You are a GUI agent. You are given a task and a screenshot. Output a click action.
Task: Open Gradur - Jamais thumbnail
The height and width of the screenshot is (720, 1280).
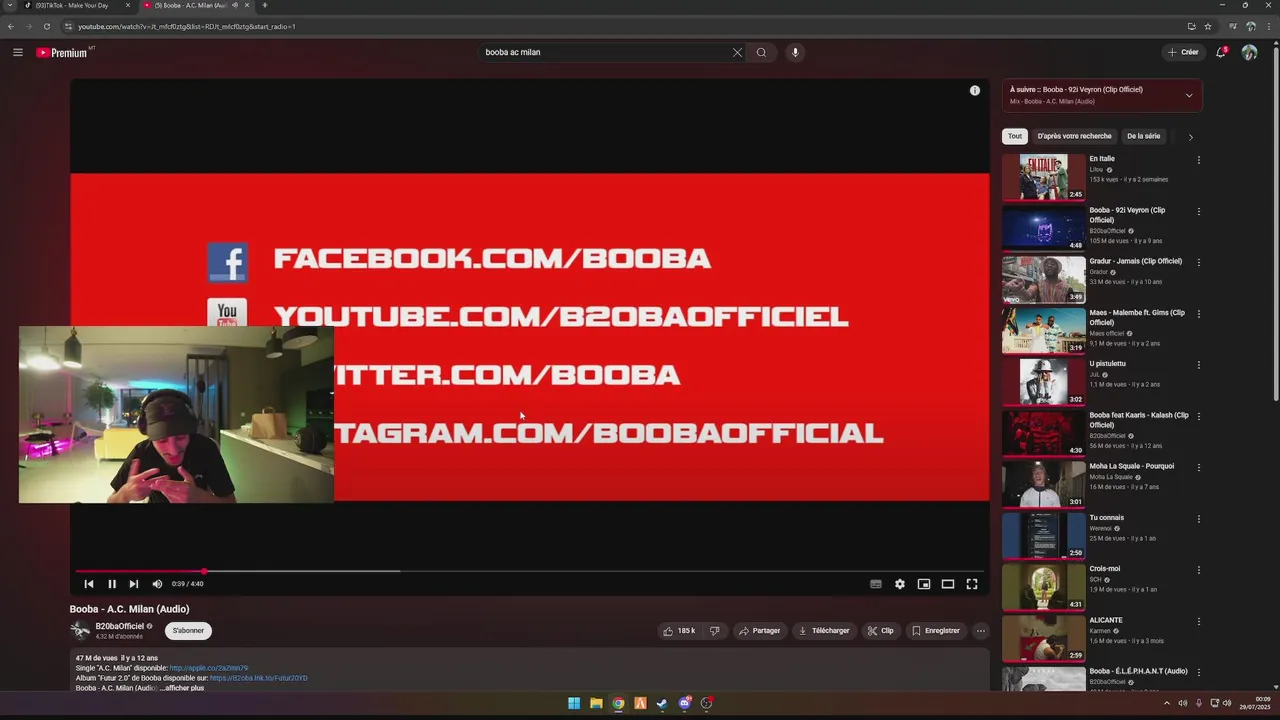pyautogui.click(x=1043, y=279)
